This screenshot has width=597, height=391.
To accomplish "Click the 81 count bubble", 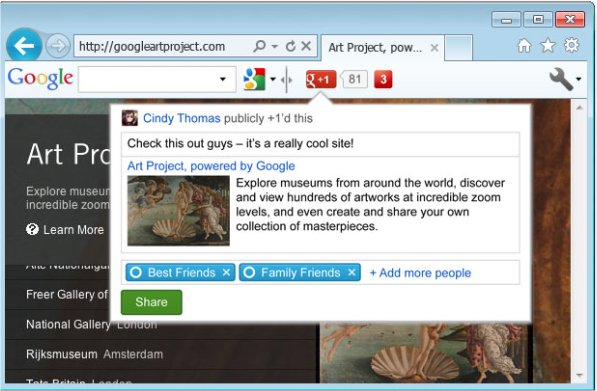I will pos(354,79).
